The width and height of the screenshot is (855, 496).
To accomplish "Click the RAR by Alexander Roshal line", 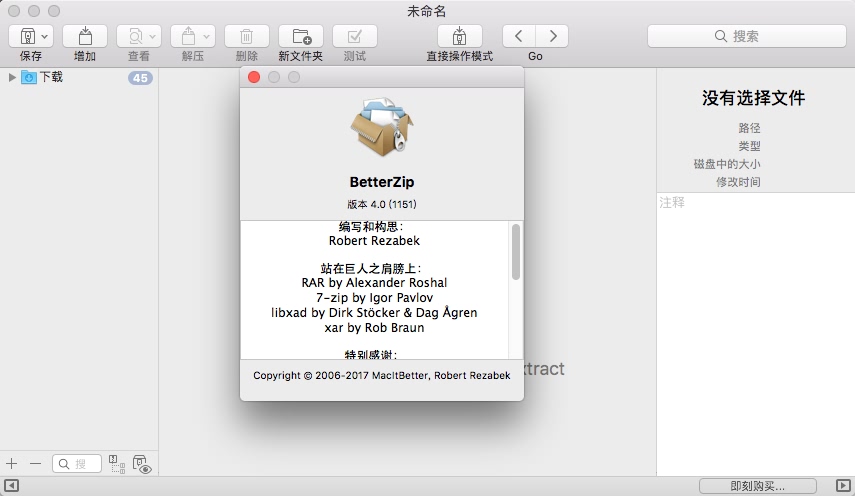I will coord(374,283).
